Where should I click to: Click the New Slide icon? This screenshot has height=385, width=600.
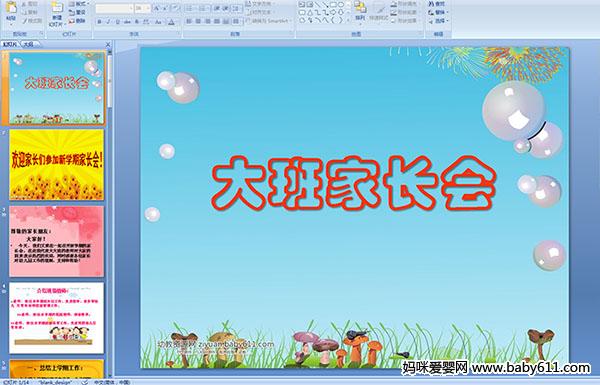[x=57, y=8]
